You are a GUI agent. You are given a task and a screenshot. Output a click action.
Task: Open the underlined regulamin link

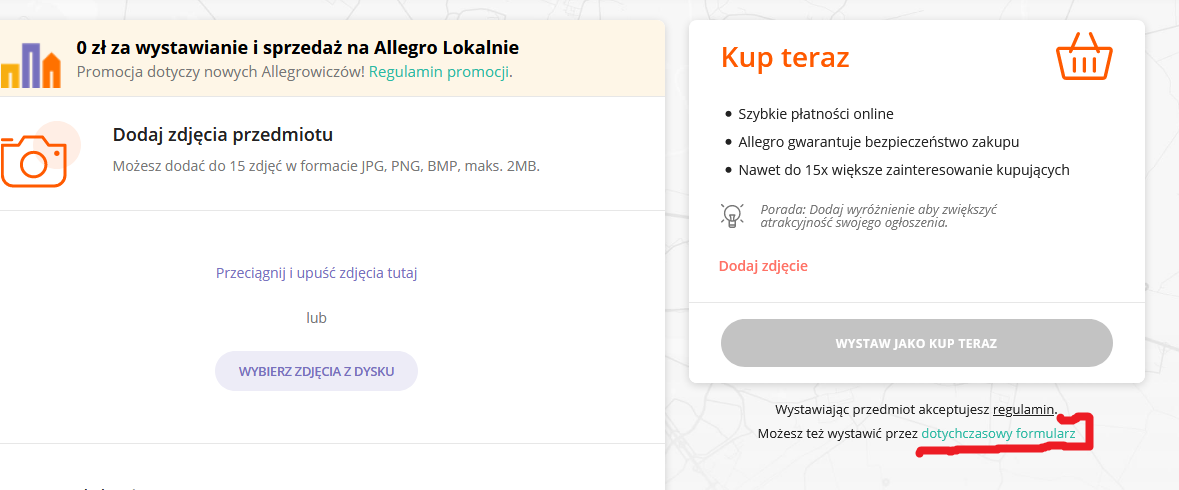tap(1023, 409)
